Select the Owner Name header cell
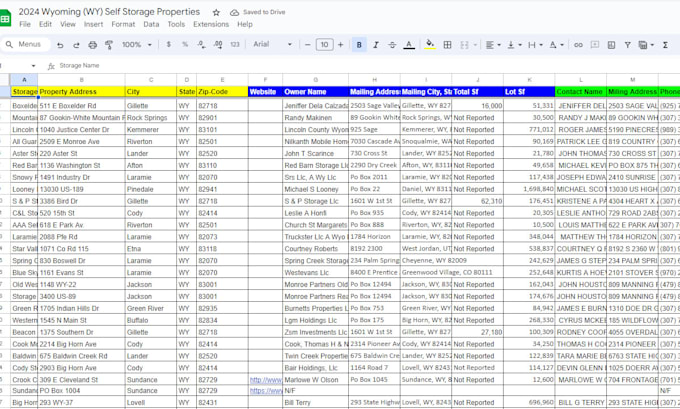The image size is (680, 409). [x=315, y=92]
